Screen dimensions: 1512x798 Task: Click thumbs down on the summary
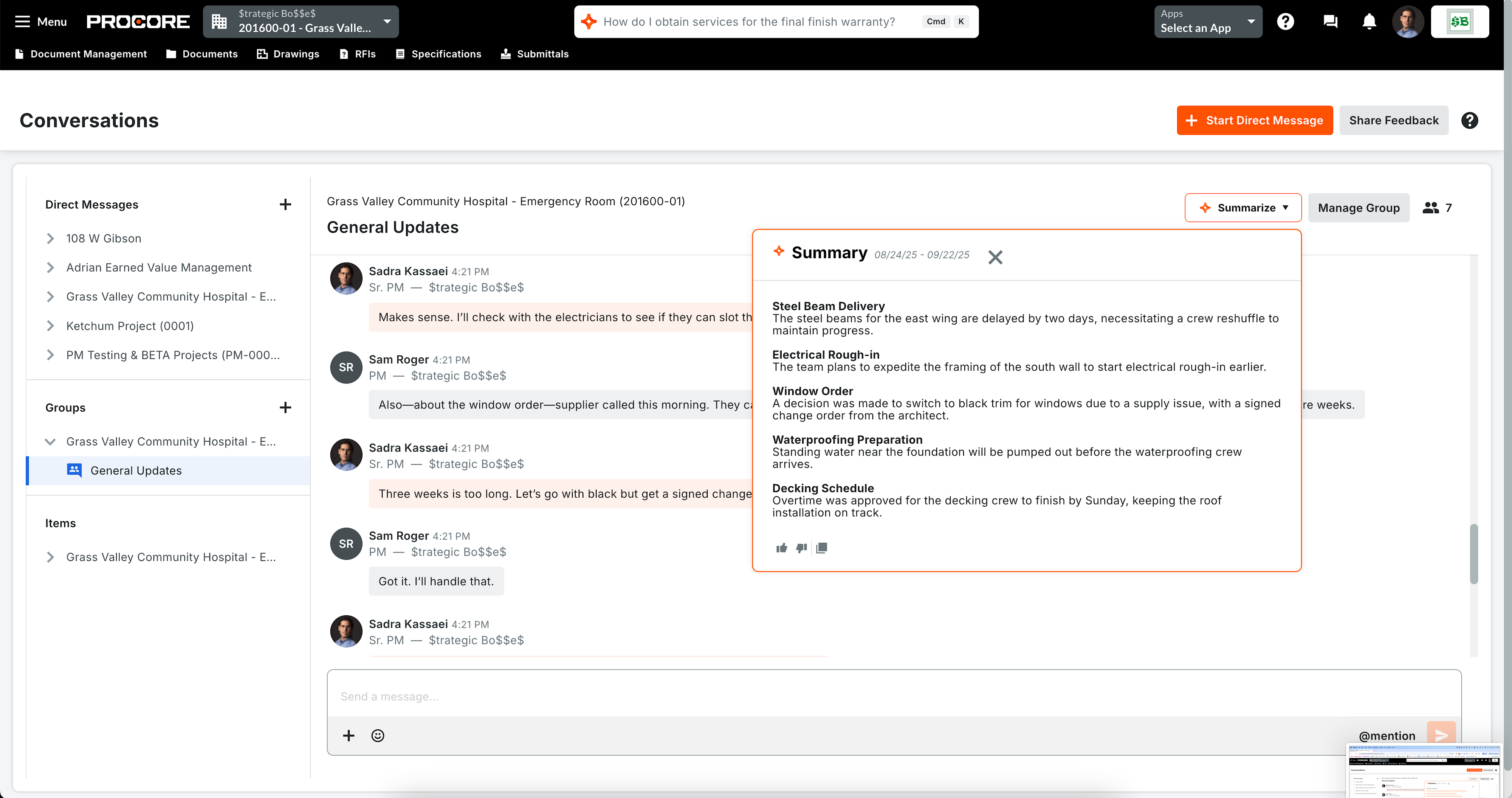tap(801, 548)
